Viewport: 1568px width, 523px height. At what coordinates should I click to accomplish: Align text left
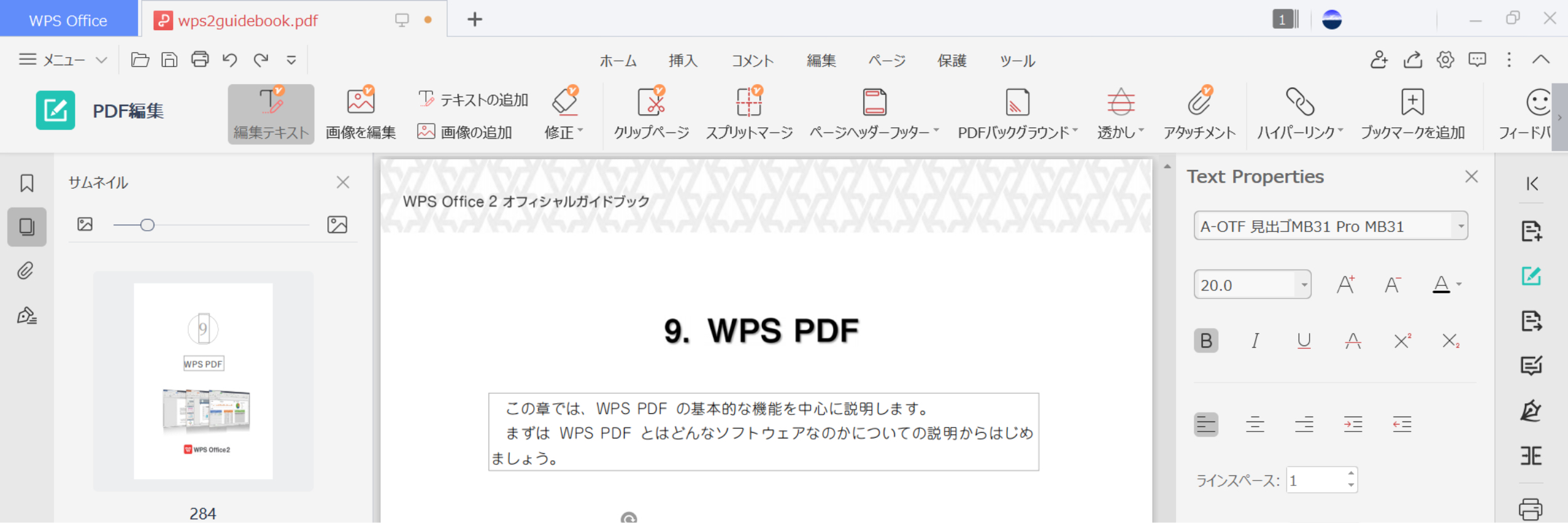click(x=1205, y=425)
